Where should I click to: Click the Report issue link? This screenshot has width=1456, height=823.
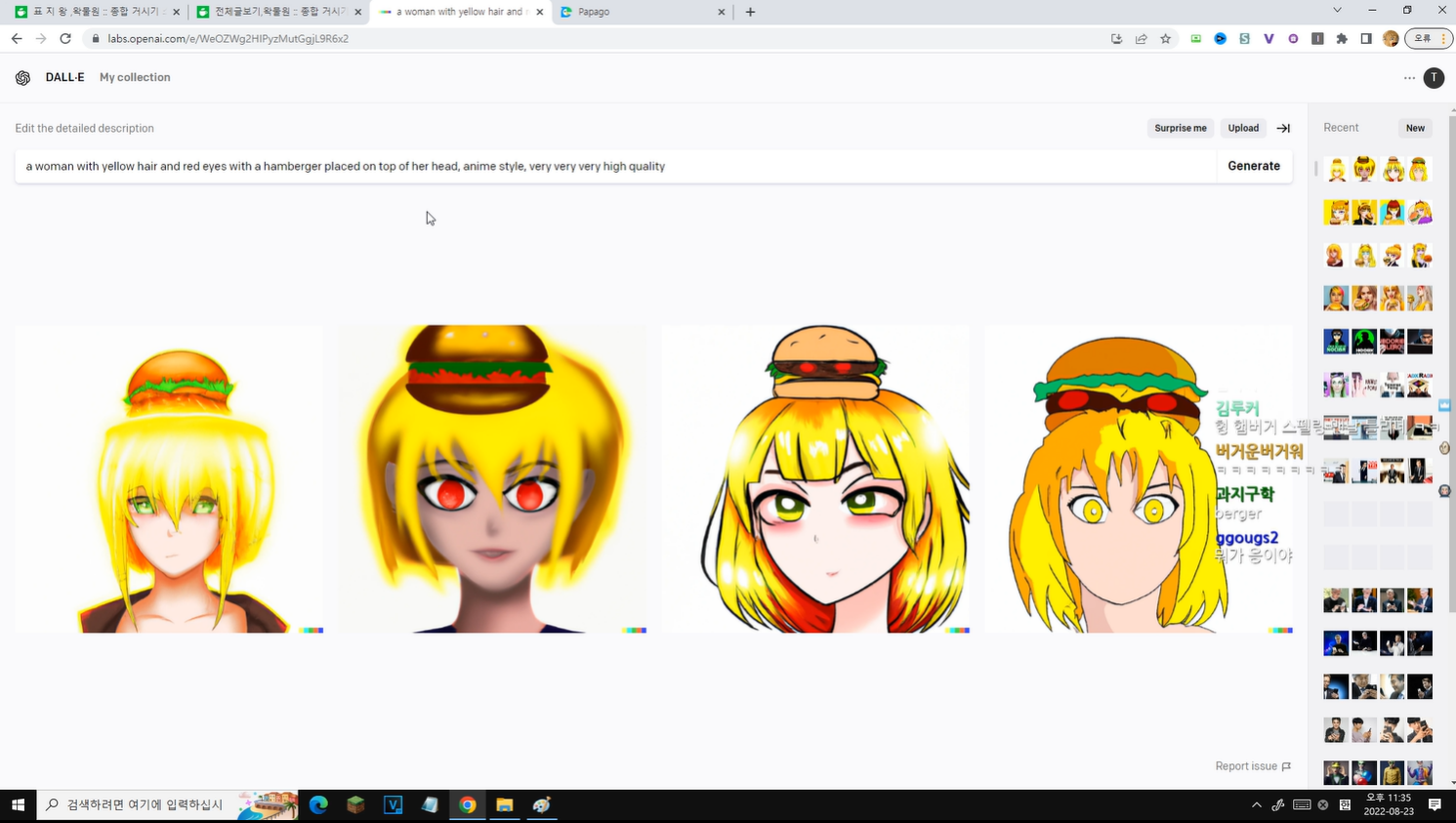[1253, 766]
